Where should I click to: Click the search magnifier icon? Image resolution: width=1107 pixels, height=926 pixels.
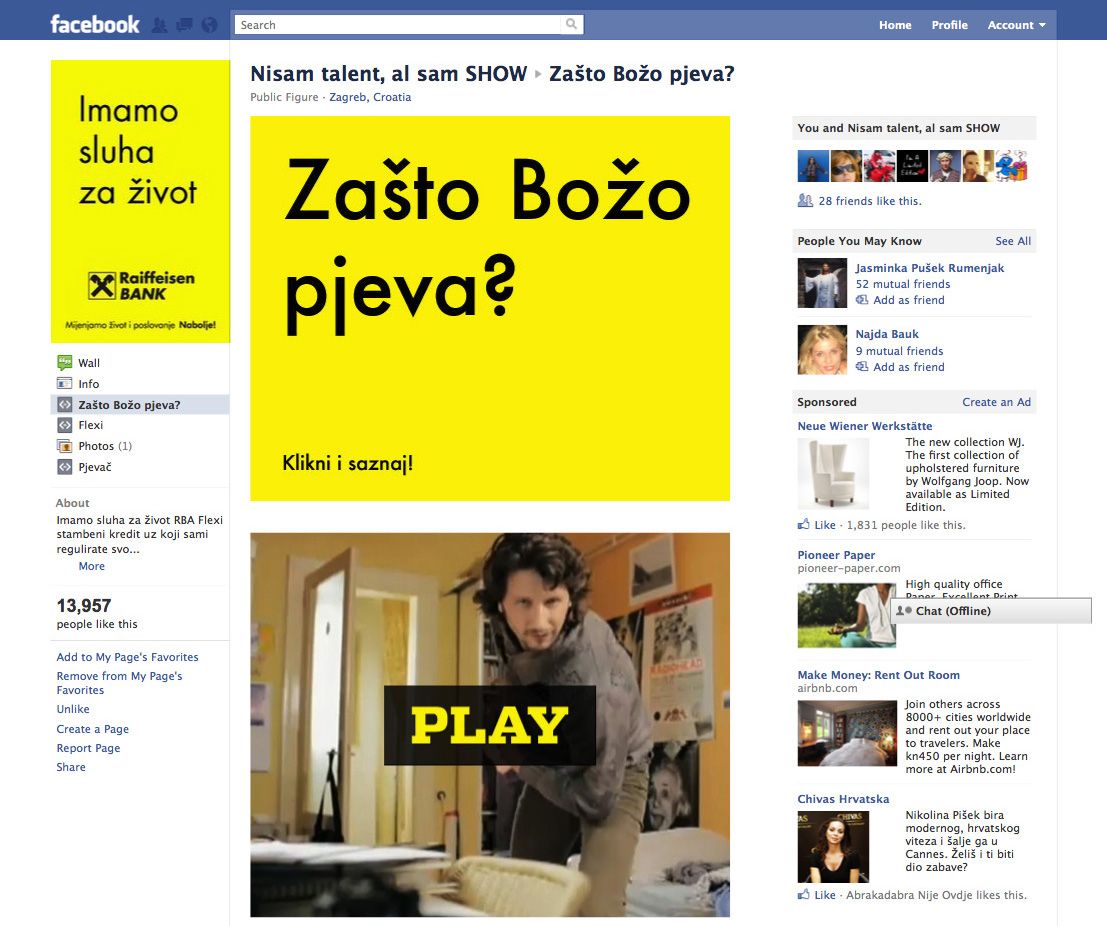pyautogui.click(x=571, y=25)
